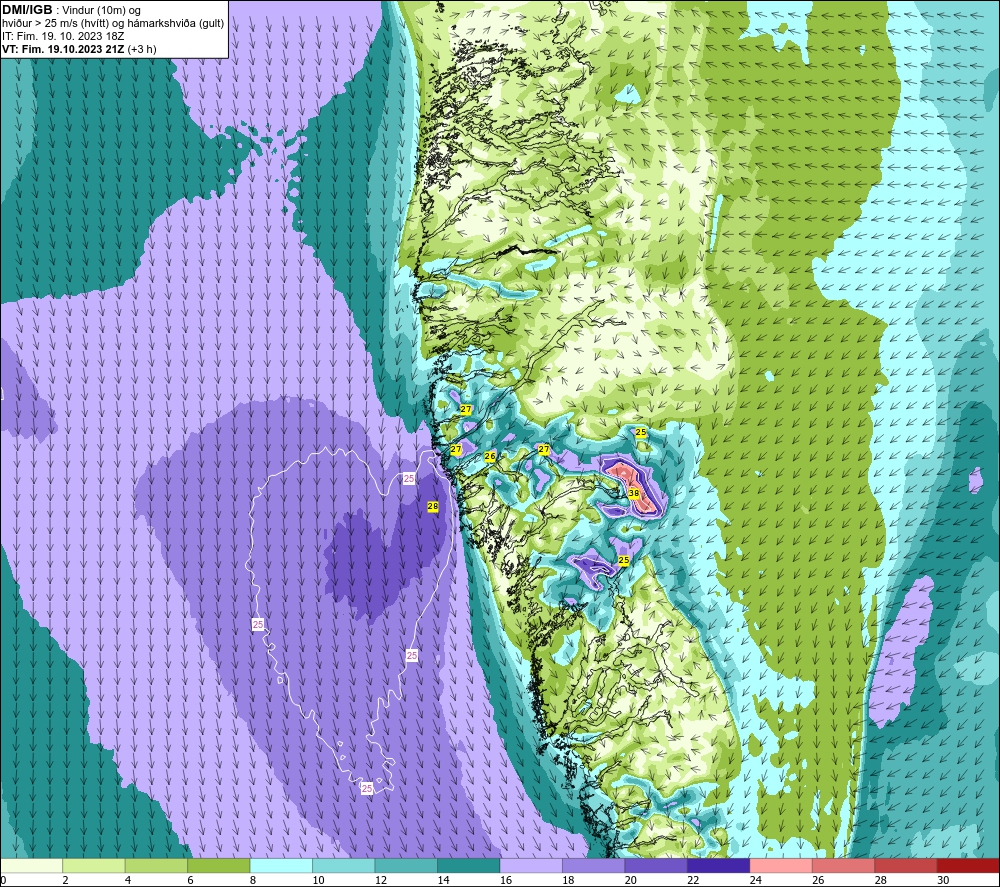
Task: Click the yellow 38 maximum gust label
Action: click(634, 493)
